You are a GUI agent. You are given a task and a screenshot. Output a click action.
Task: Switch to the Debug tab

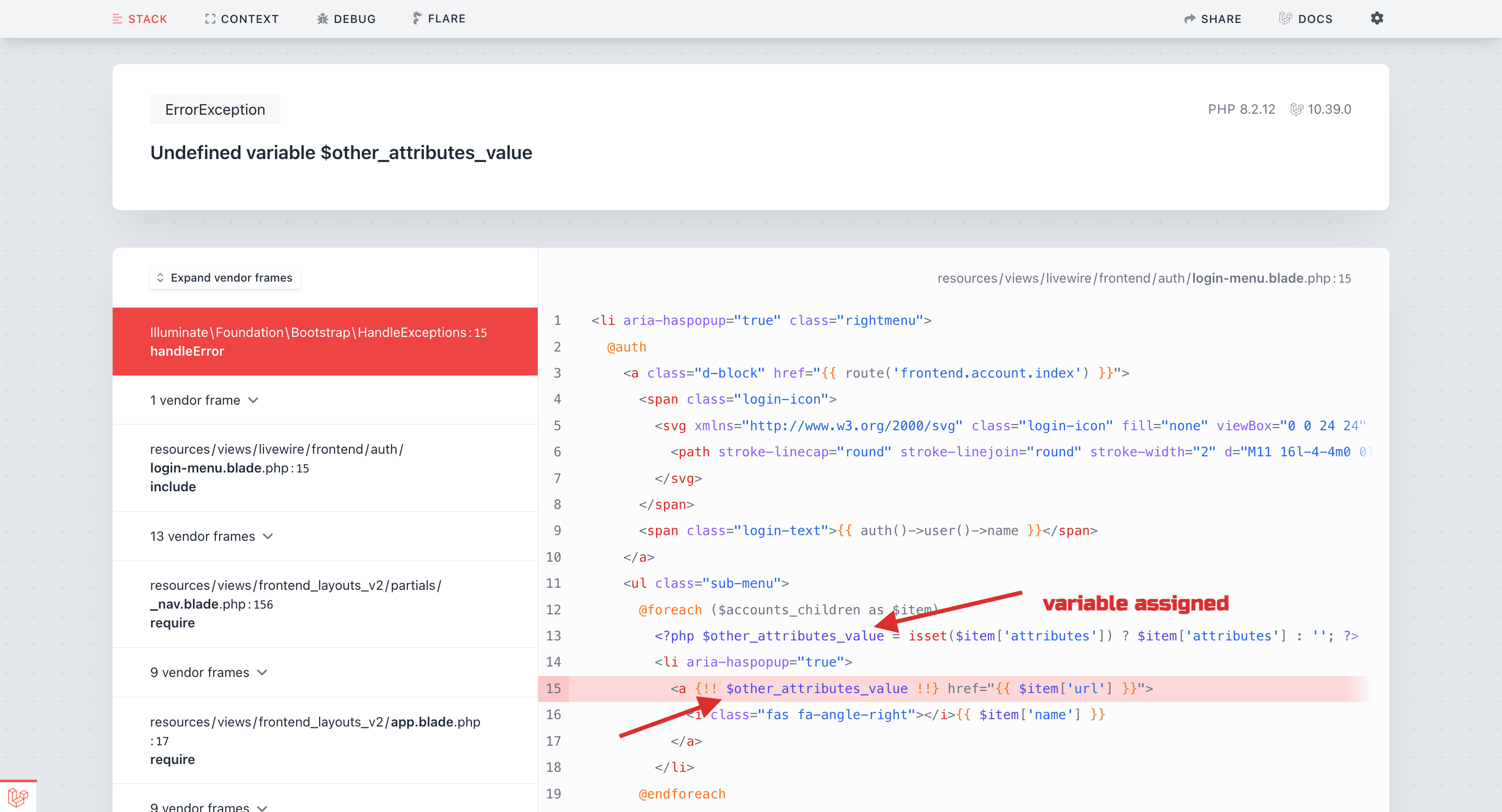click(x=346, y=19)
